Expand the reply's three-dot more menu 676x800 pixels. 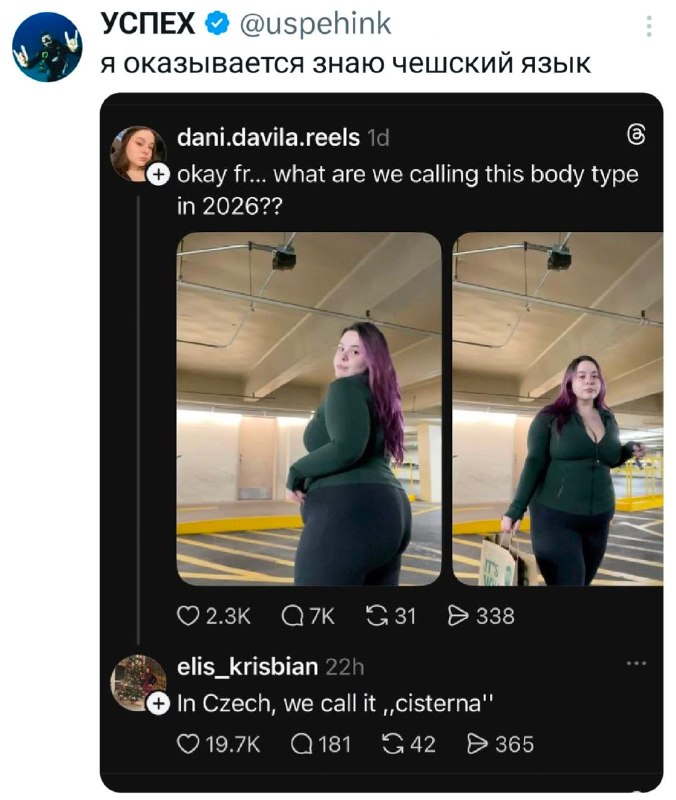[x=635, y=664]
